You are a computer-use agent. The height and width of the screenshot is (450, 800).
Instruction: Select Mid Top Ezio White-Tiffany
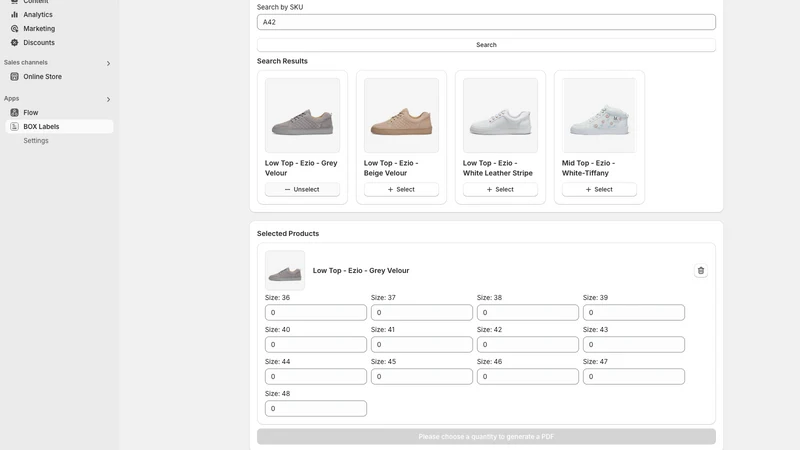coord(599,189)
